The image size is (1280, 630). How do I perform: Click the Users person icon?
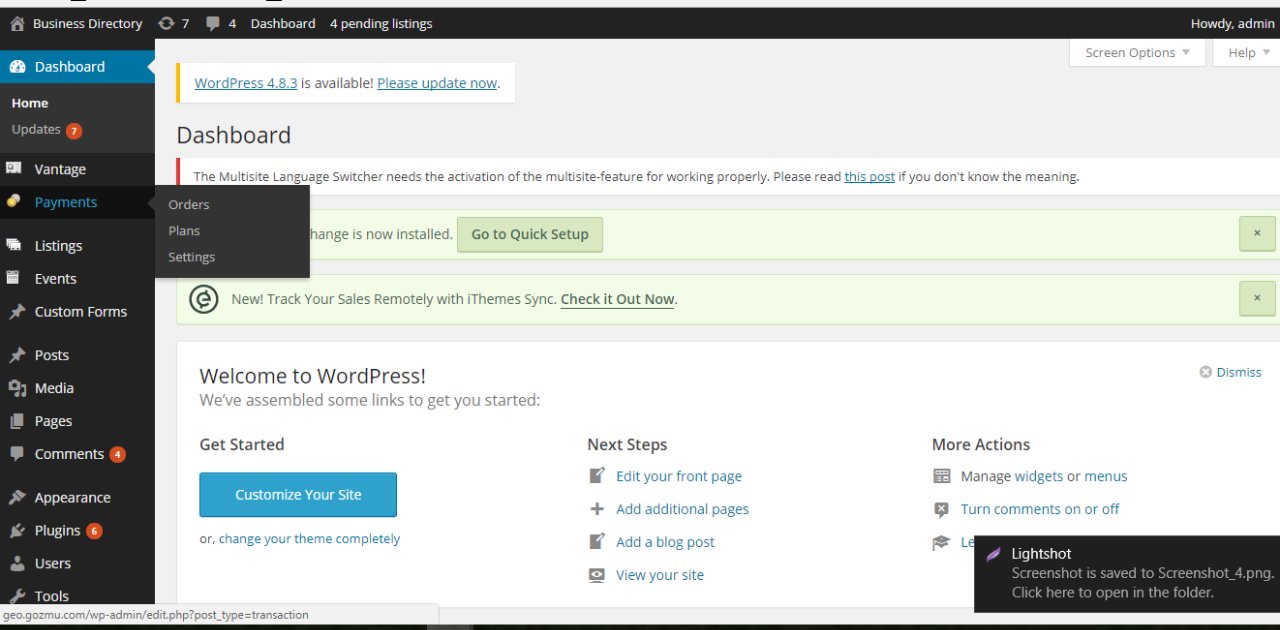tap(17, 564)
